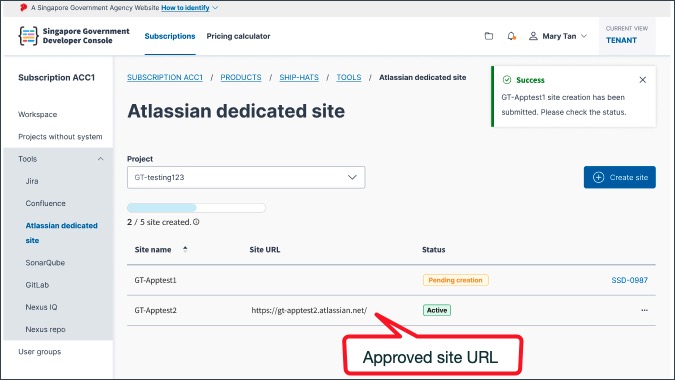The image size is (675, 380).
Task: Open Nexus repo under Tools
Action: [45, 329]
